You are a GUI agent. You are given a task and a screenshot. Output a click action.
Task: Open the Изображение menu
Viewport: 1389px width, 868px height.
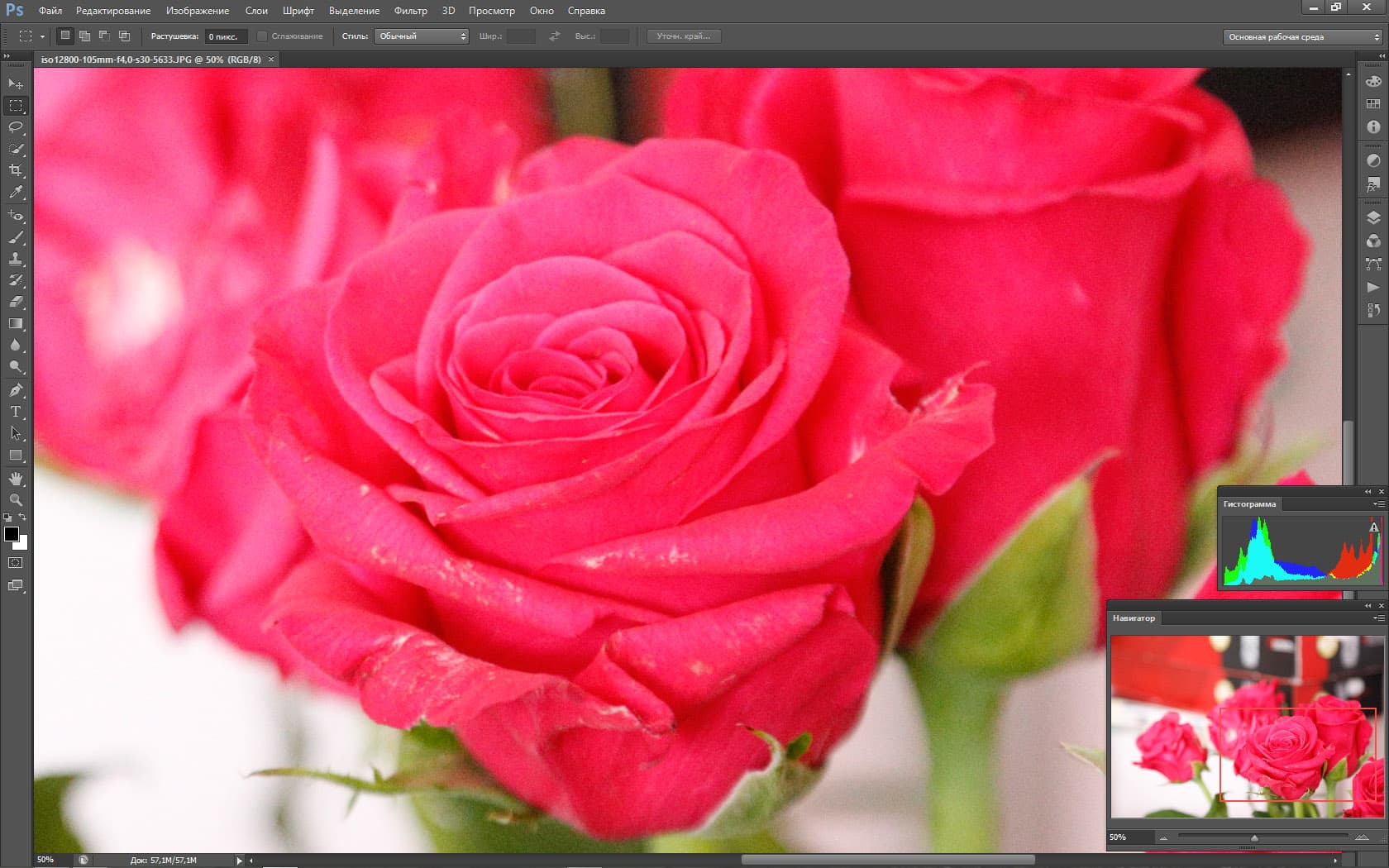[198, 11]
